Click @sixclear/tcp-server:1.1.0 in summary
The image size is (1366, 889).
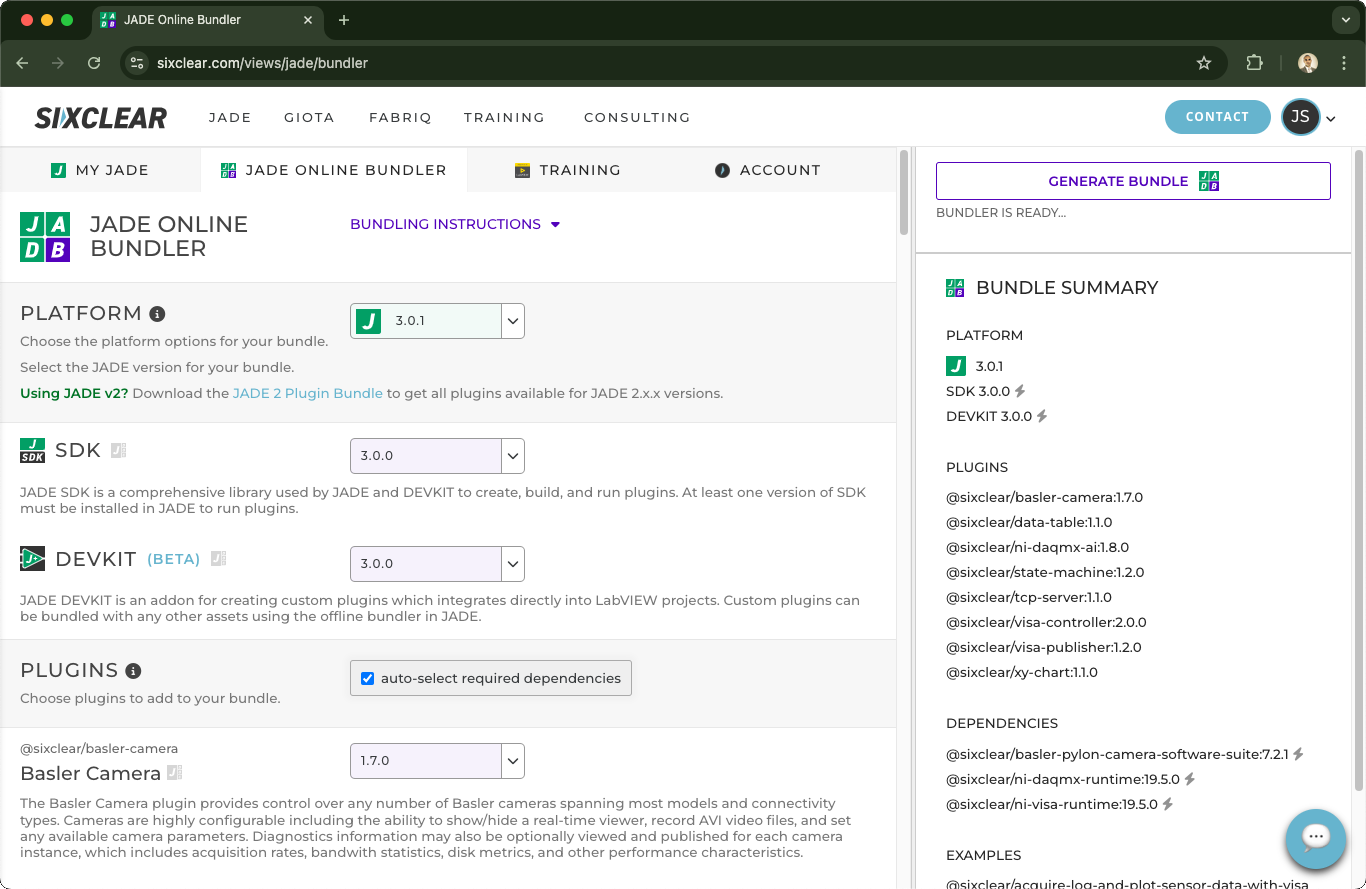tap(1029, 597)
